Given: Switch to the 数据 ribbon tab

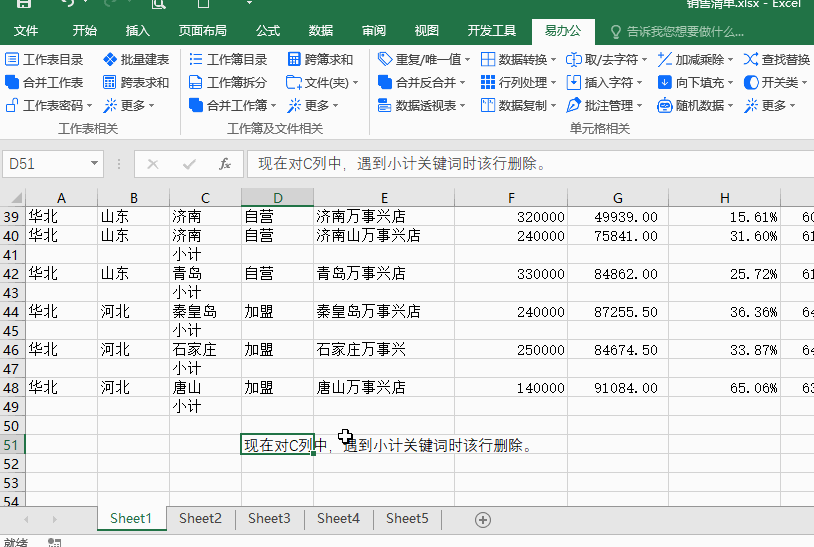Looking at the screenshot, I should (321, 31).
